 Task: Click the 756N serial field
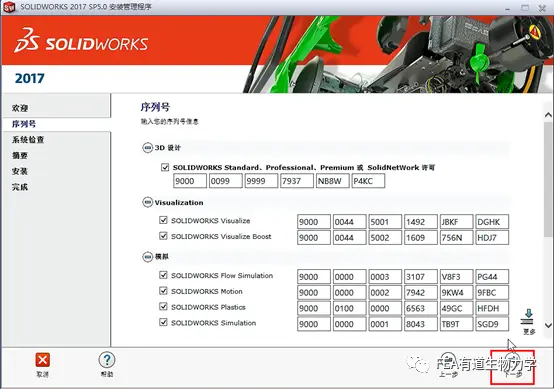(x=456, y=238)
